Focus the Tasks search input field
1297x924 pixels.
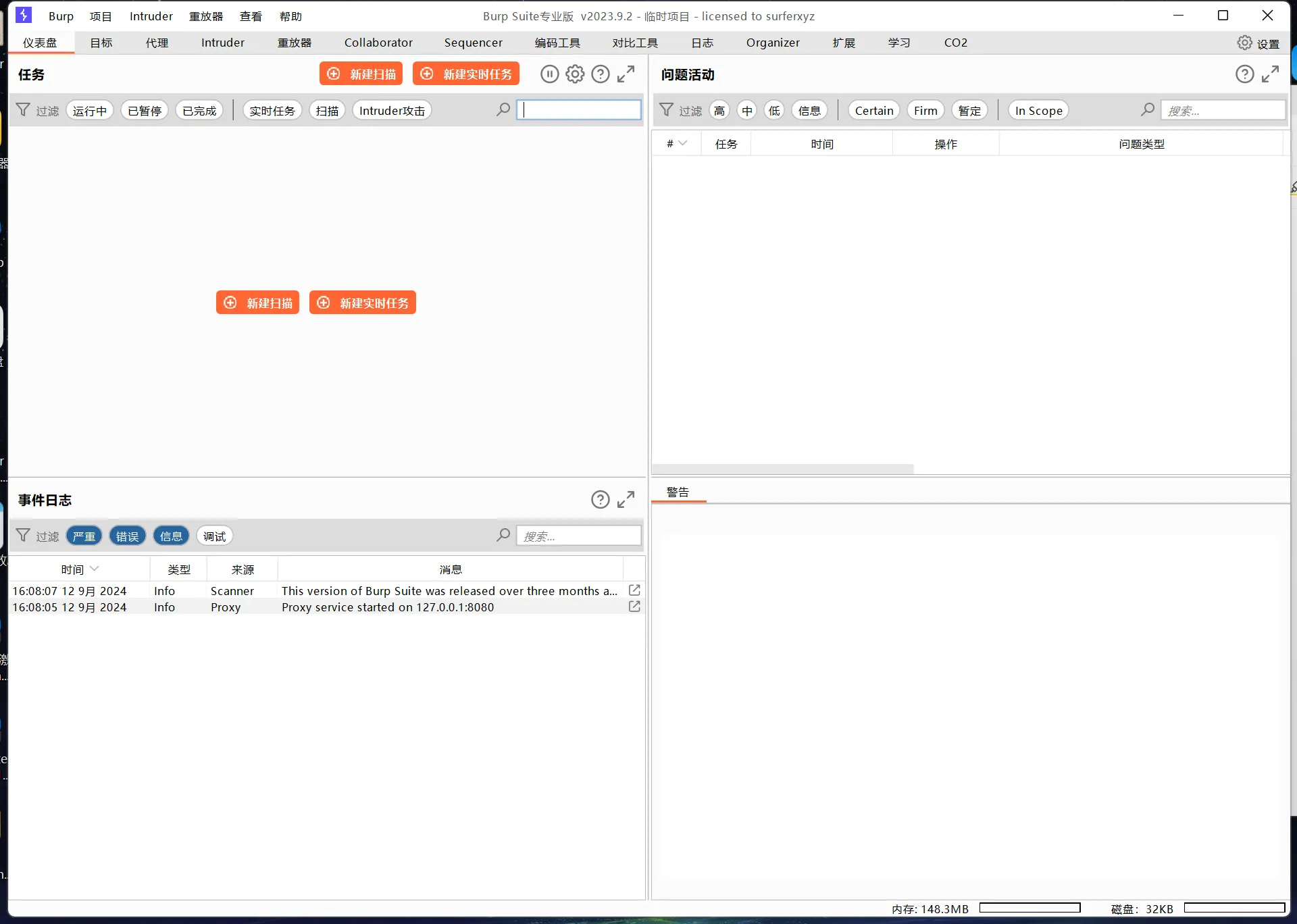(x=579, y=110)
